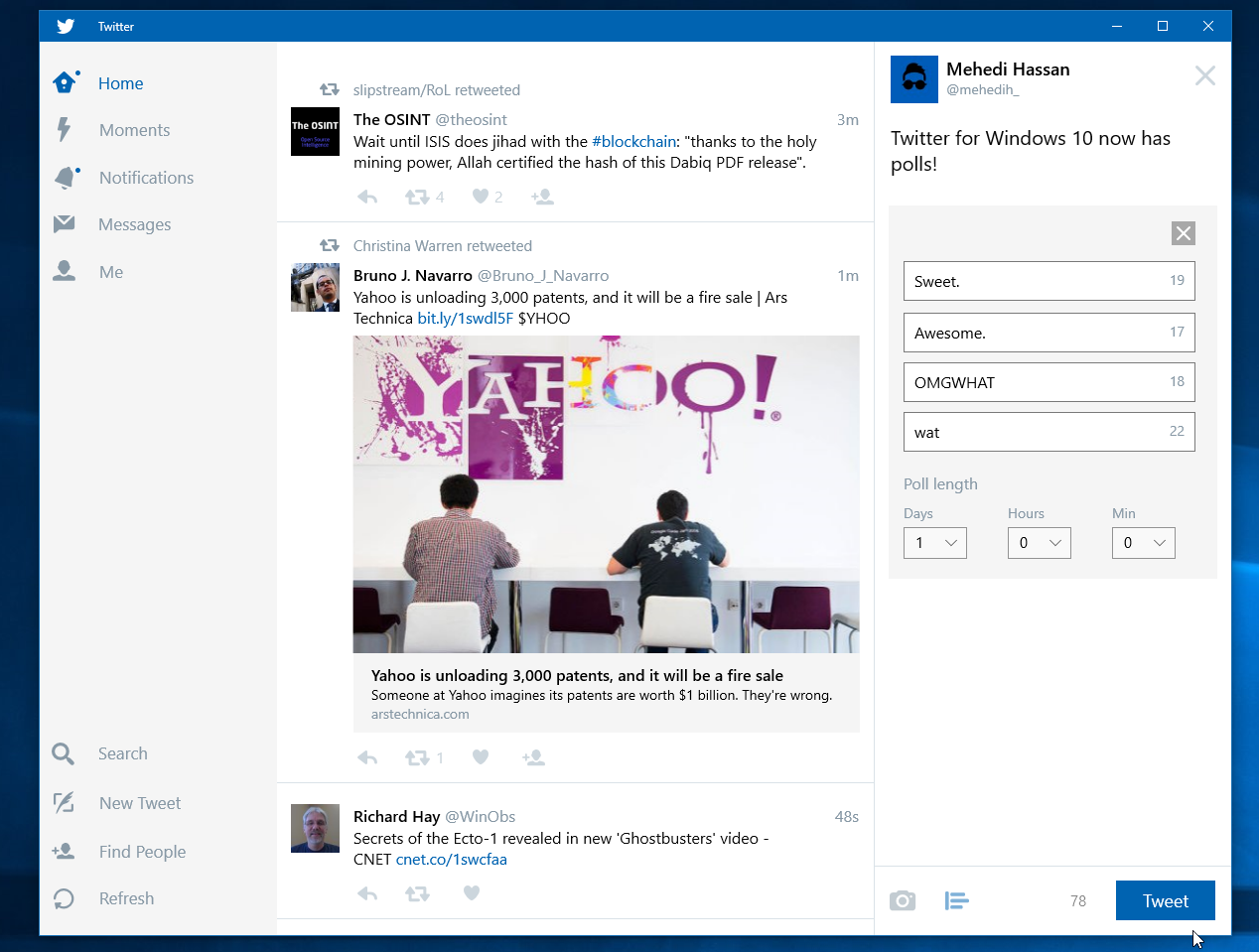Image resolution: width=1259 pixels, height=952 pixels.
Task: Add photo with camera icon
Action: coord(903,900)
